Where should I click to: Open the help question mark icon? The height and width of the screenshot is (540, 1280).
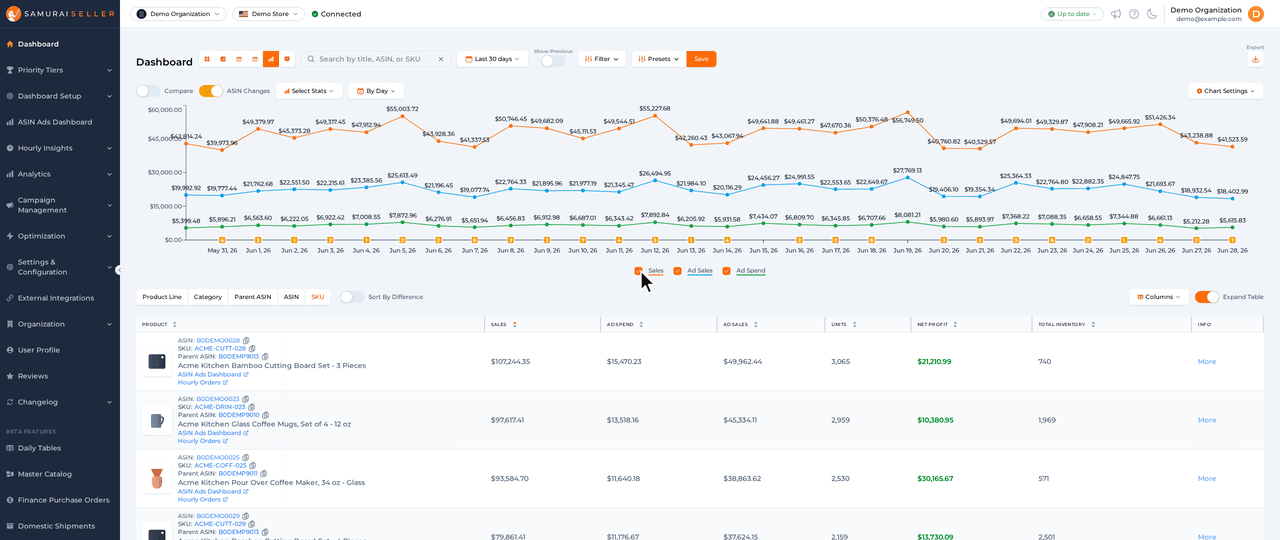[1134, 14]
